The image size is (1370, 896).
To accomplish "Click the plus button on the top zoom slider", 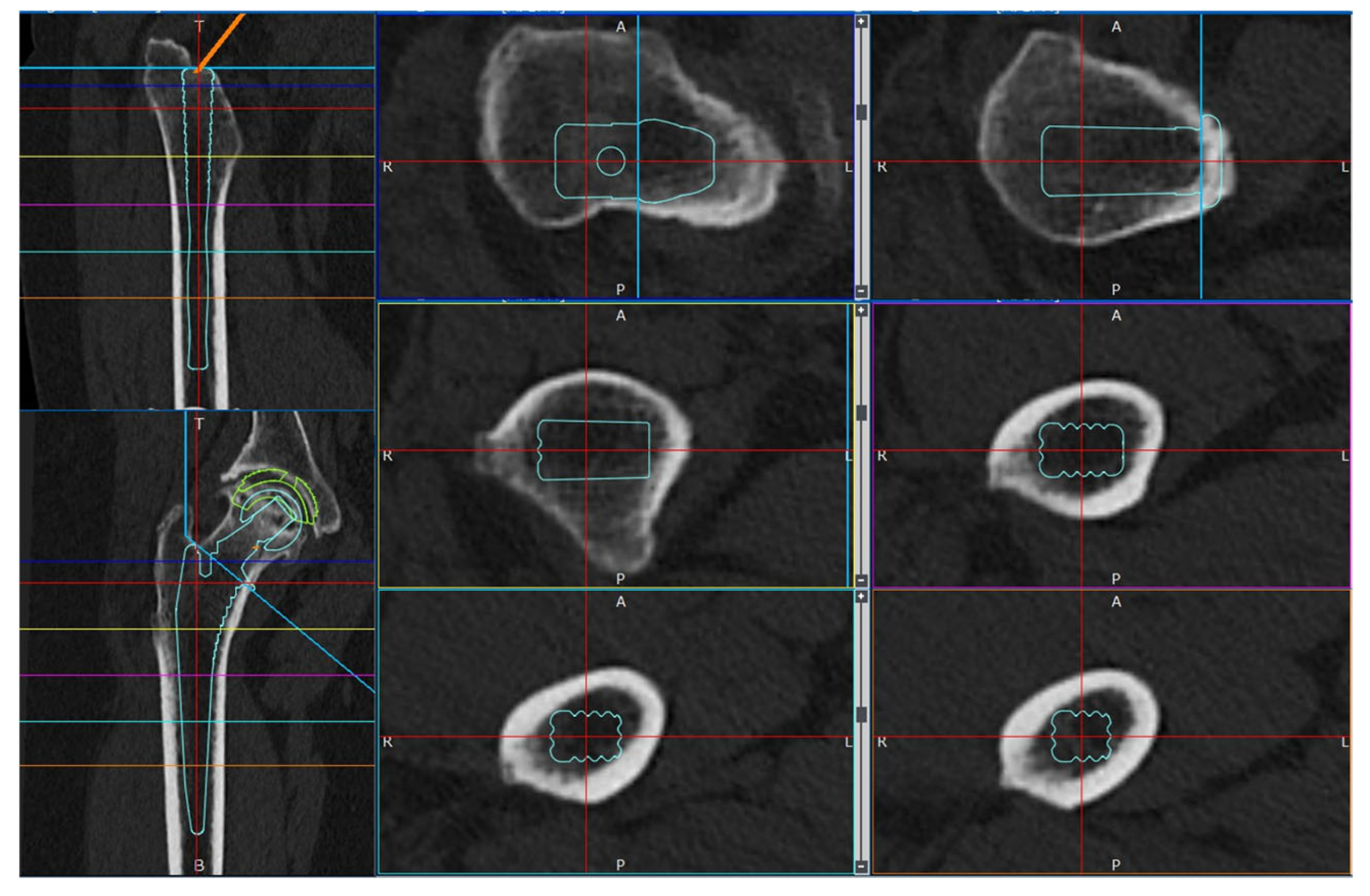I will [861, 22].
